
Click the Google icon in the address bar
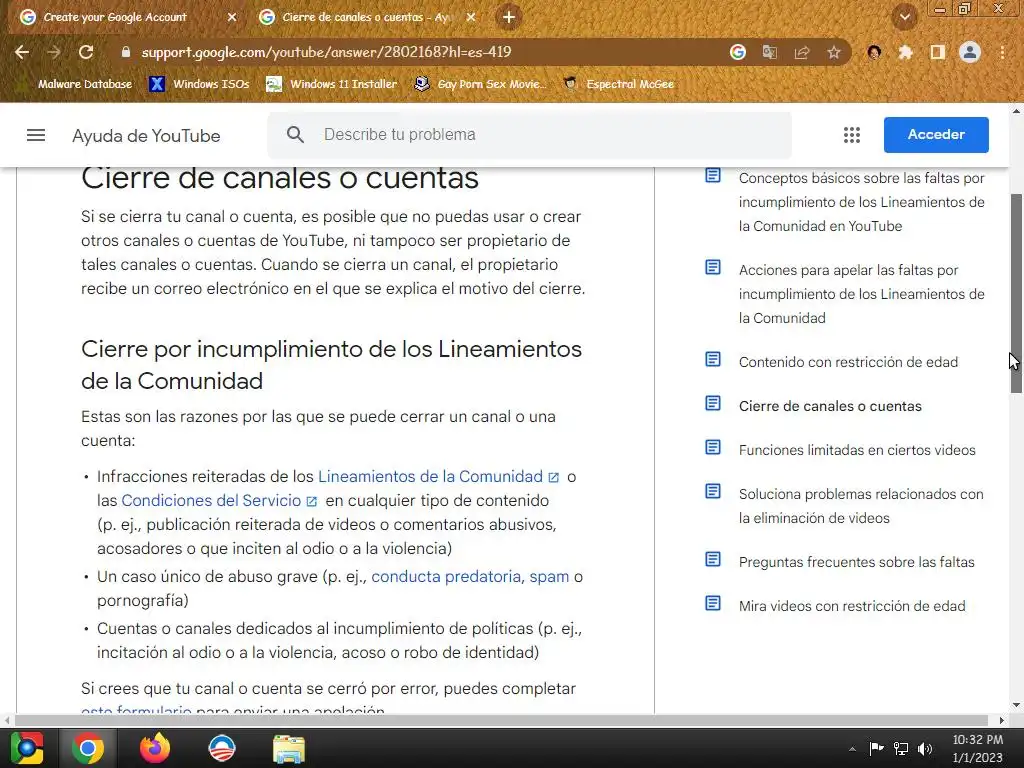(737, 52)
